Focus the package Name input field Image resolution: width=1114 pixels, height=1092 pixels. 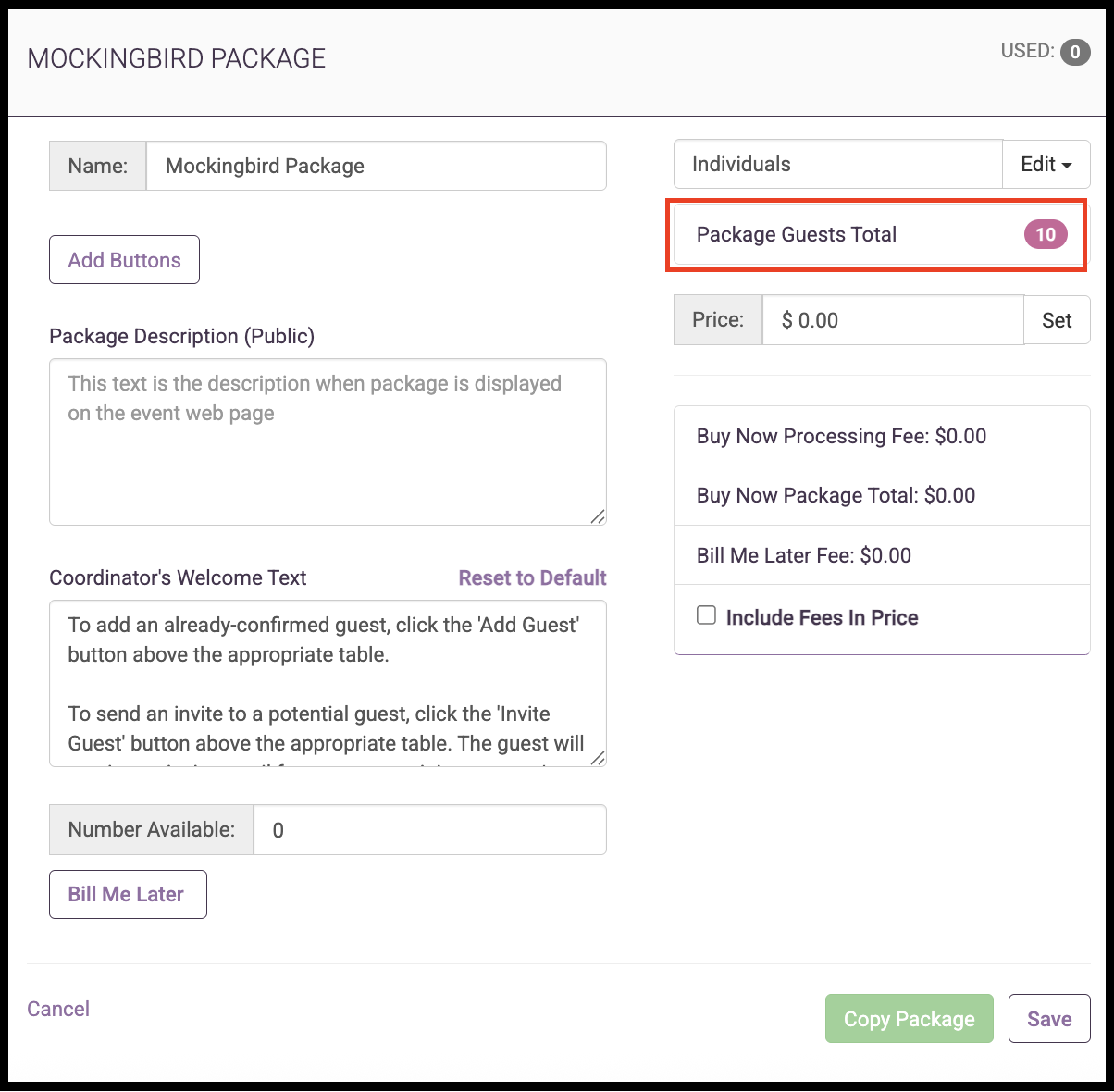coord(377,166)
